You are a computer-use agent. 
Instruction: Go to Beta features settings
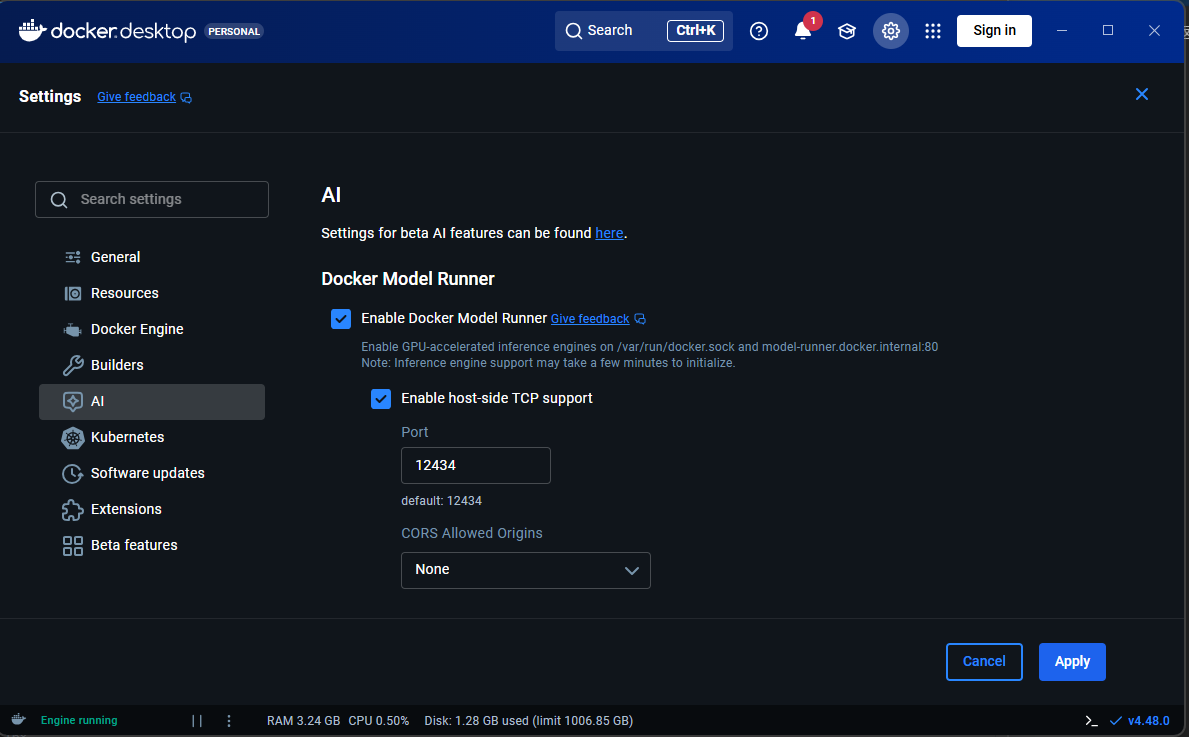[134, 545]
